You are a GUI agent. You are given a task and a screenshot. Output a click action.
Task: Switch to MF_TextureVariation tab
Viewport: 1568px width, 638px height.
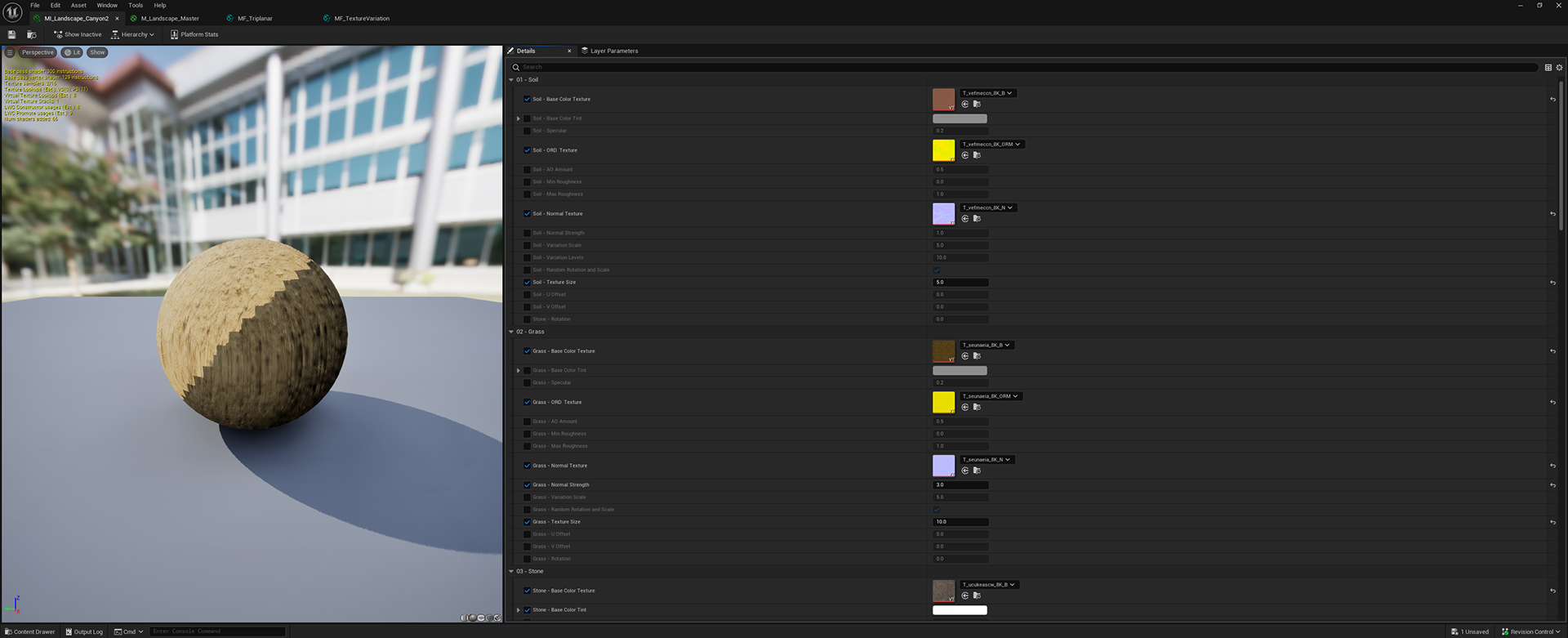pos(362,18)
